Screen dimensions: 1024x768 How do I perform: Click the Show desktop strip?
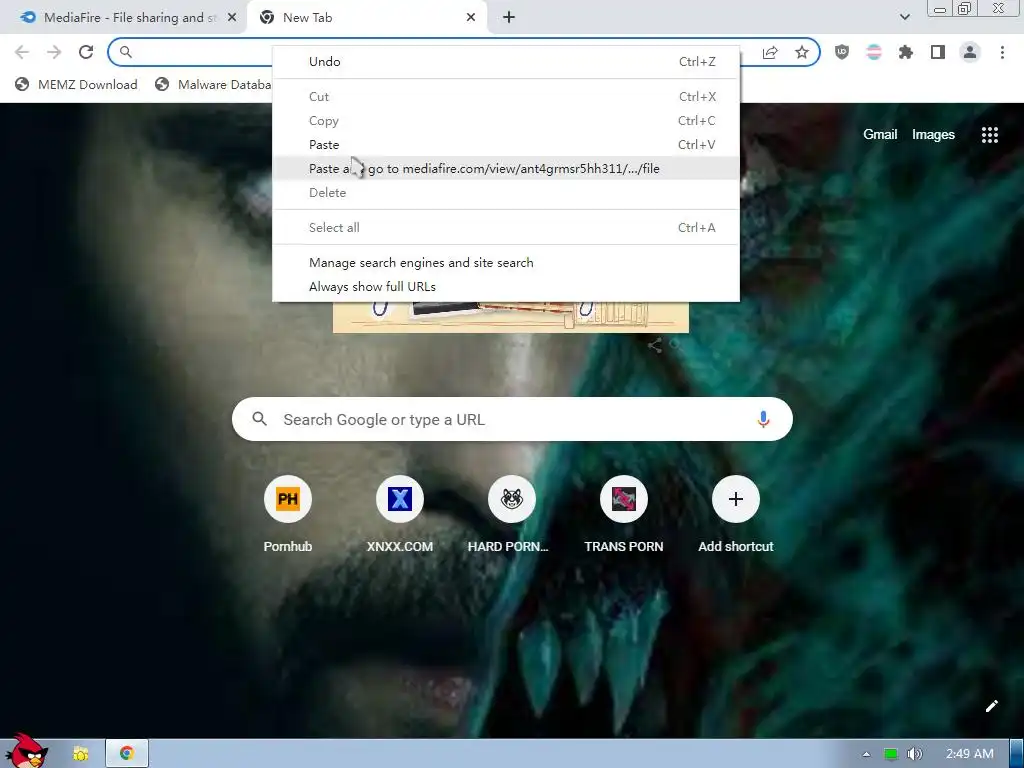(1017, 754)
